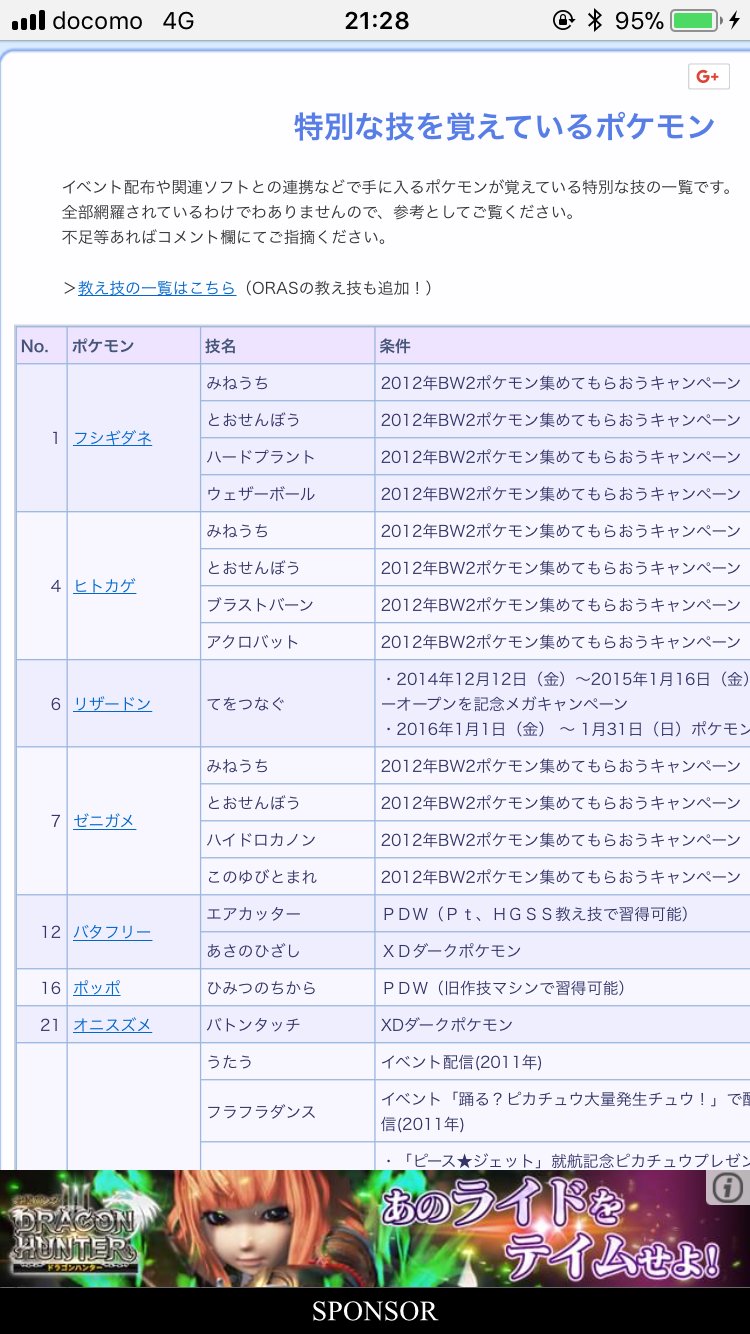Tap the ハードプラント move cell
Screen dimensions: 750x1334
[287, 457]
